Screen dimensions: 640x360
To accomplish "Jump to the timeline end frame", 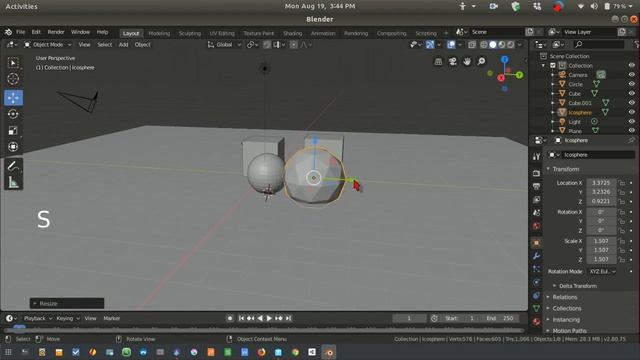I will 289,318.
